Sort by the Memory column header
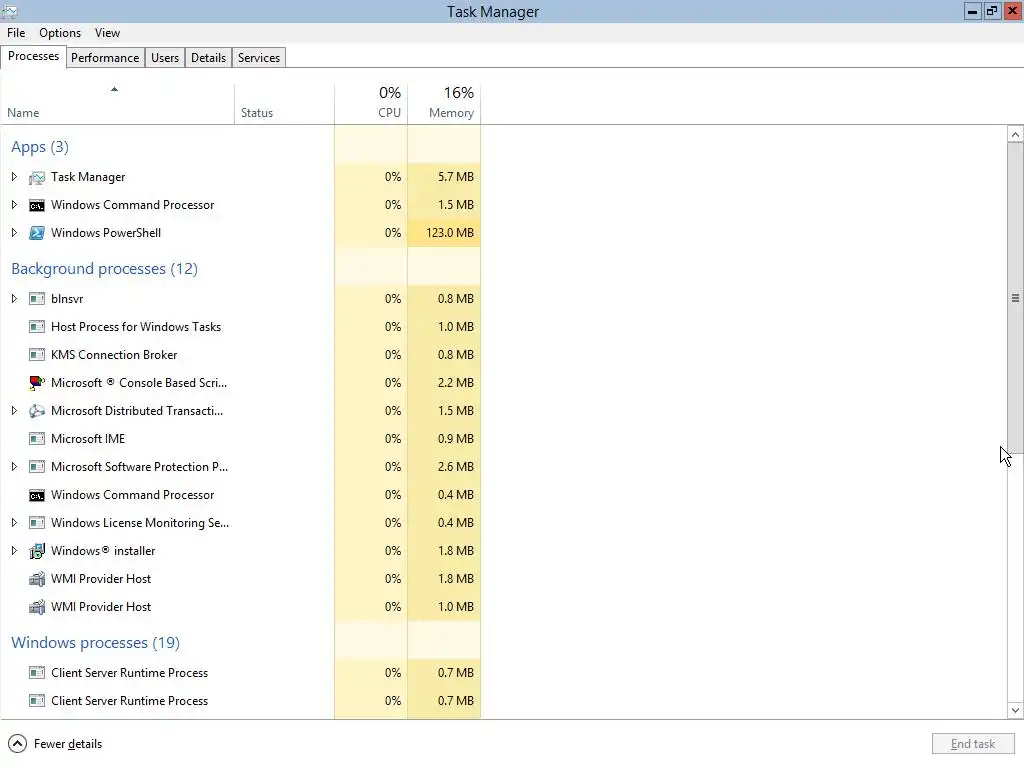Image resolution: width=1024 pixels, height=768 pixels. coord(444,104)
